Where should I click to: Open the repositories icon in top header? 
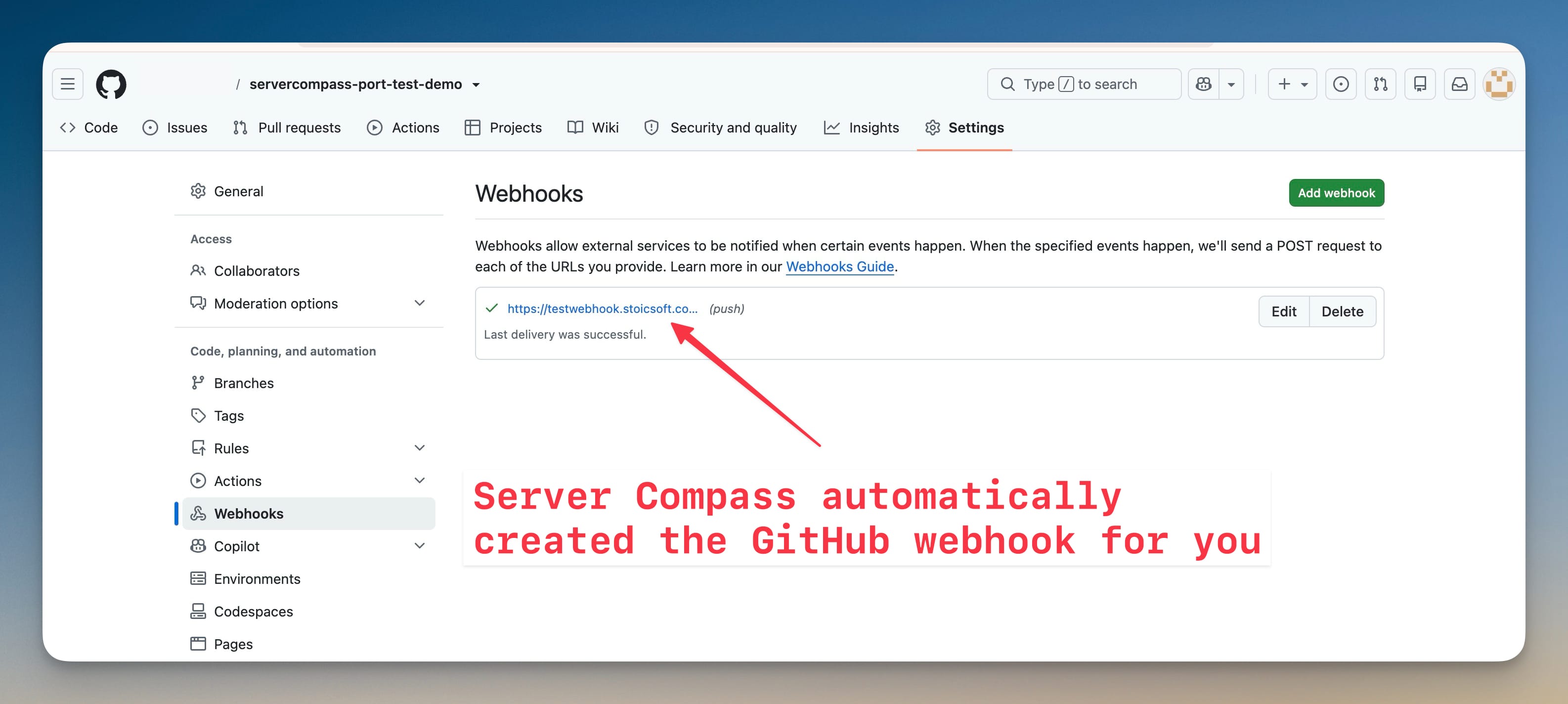click(1420, 84)
